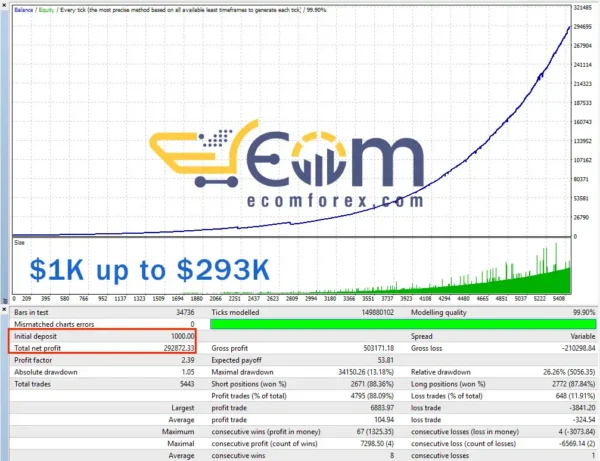Click the Initial deposit value 1000.00
Screen dimensions: 600x461
[178, 337]
